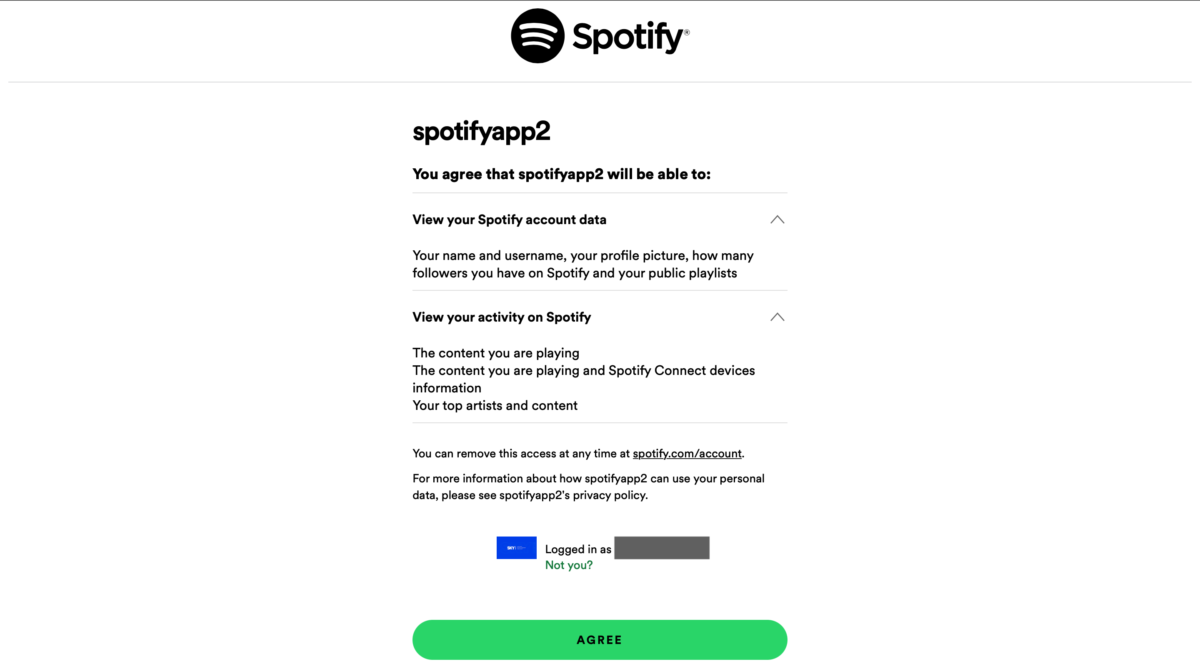This screenshot has height=664, width=1200.
Task: Click the redacted username box
Action: [x=661, y=548]
